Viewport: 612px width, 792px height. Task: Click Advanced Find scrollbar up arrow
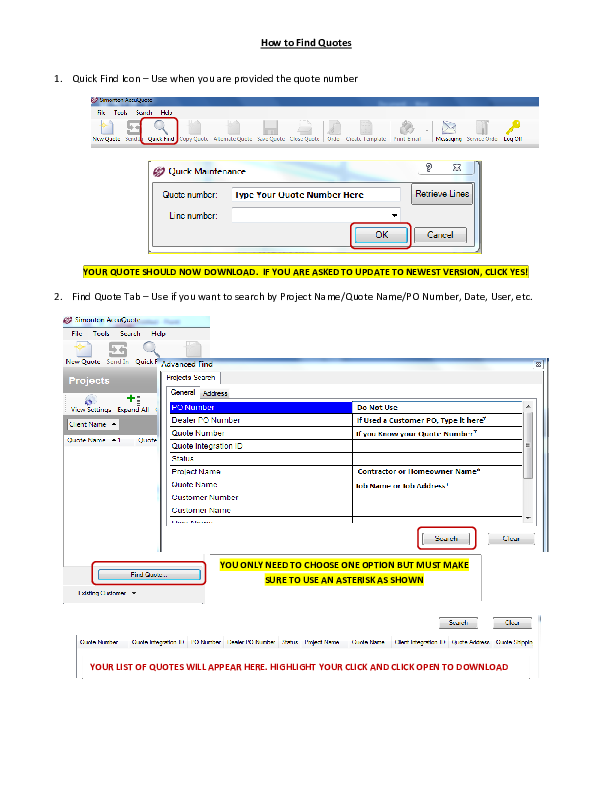[528, 406]
